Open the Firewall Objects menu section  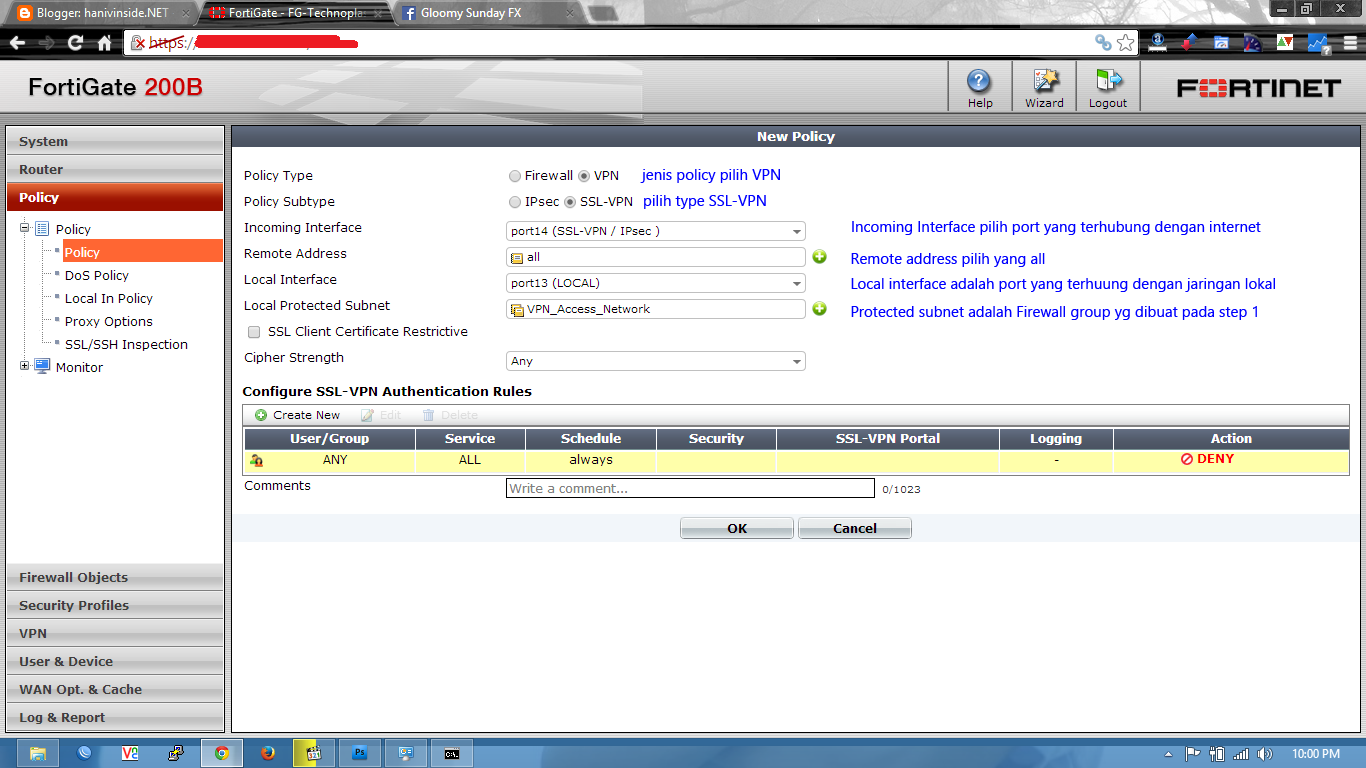coord(115,577)
